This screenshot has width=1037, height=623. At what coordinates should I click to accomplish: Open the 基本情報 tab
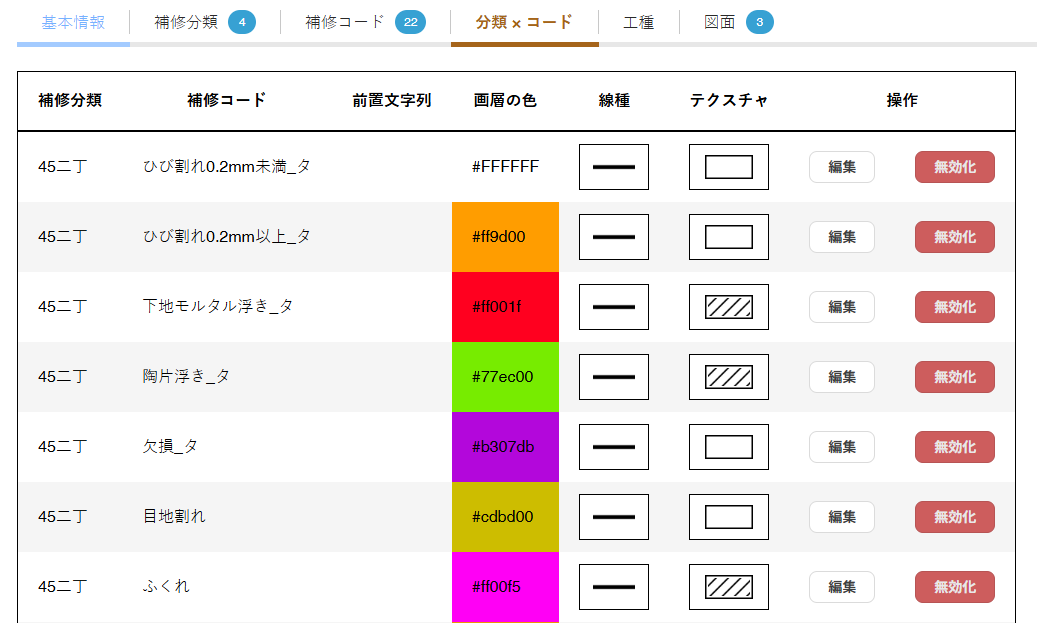tap(73, 22)
